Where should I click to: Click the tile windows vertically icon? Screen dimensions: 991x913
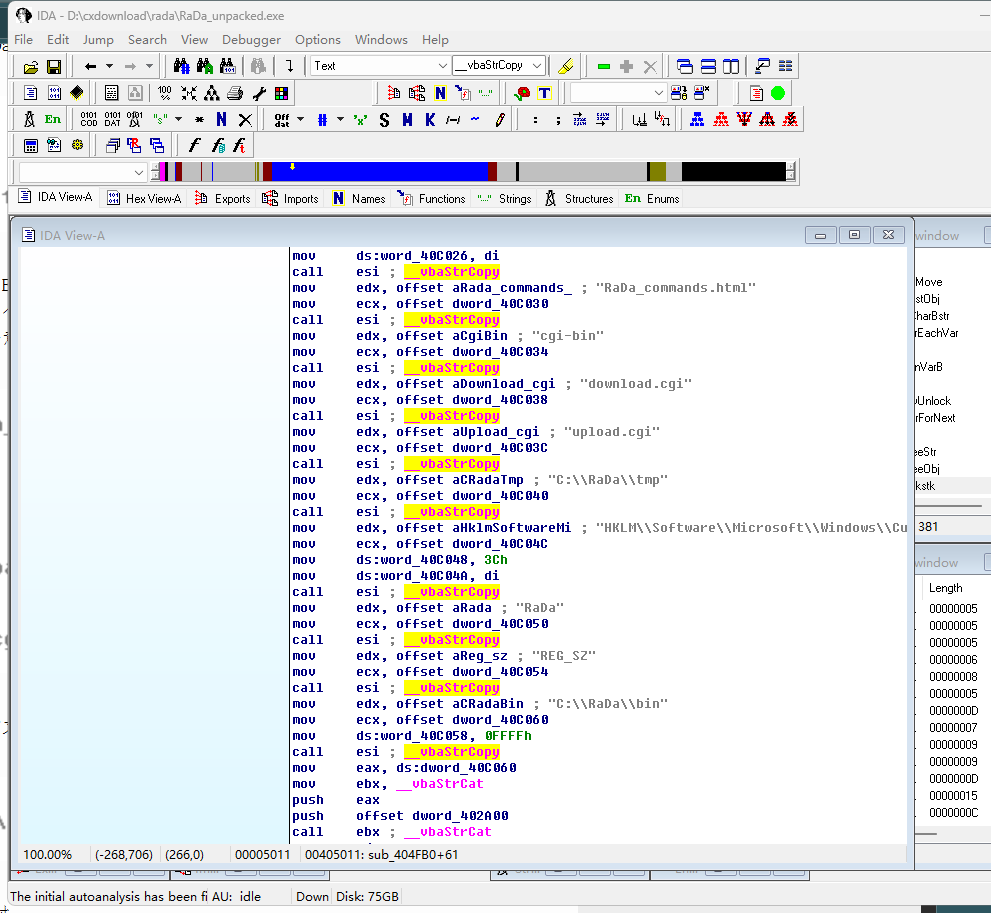pos(731,66)
